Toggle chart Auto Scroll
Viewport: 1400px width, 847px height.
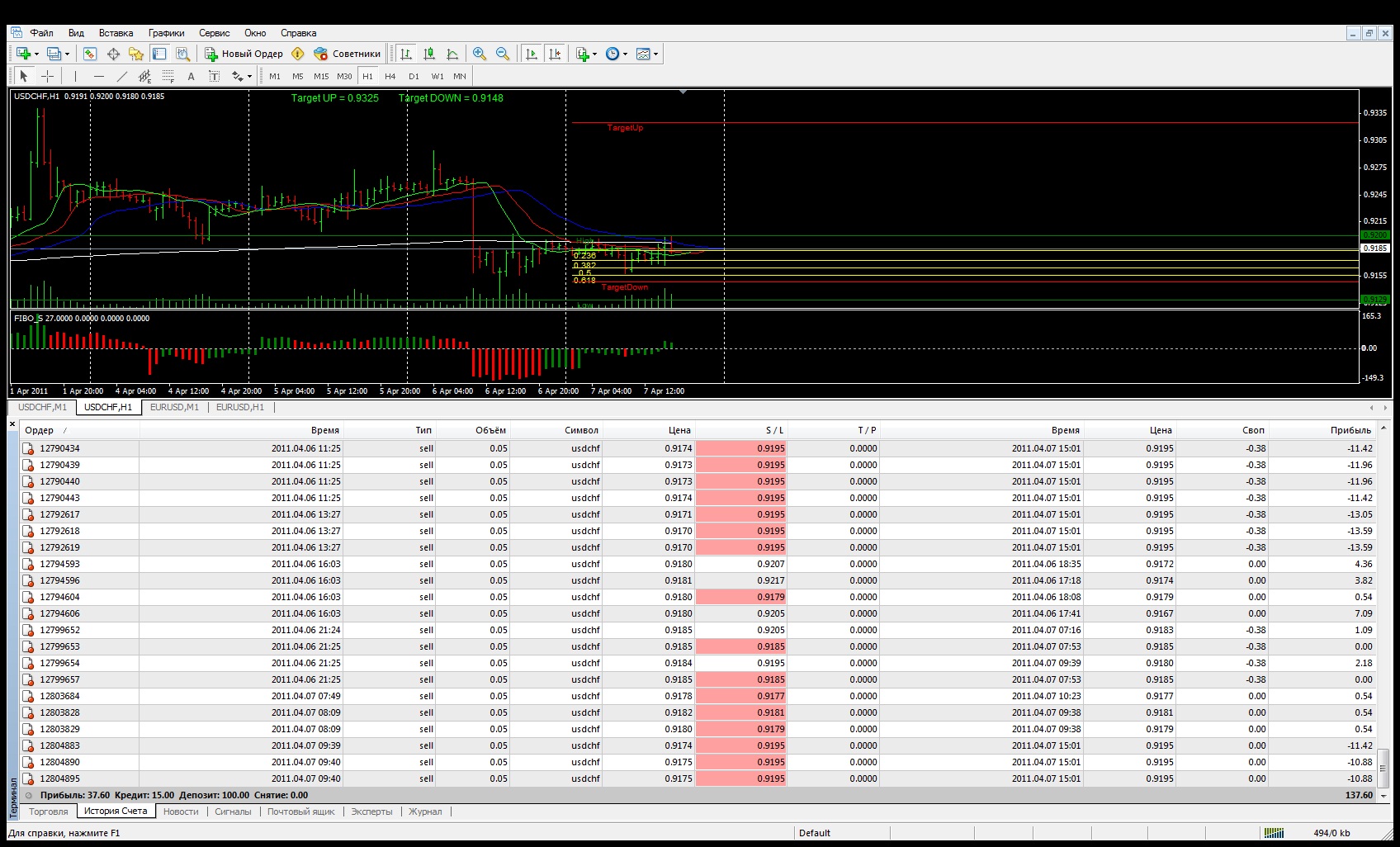[532, 54]
